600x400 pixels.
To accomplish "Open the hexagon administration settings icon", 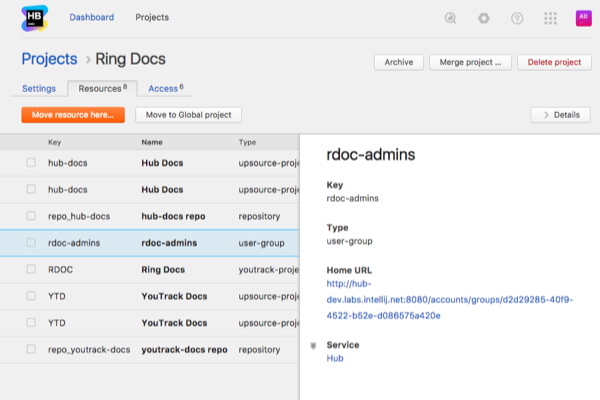I will pos(484,18).
